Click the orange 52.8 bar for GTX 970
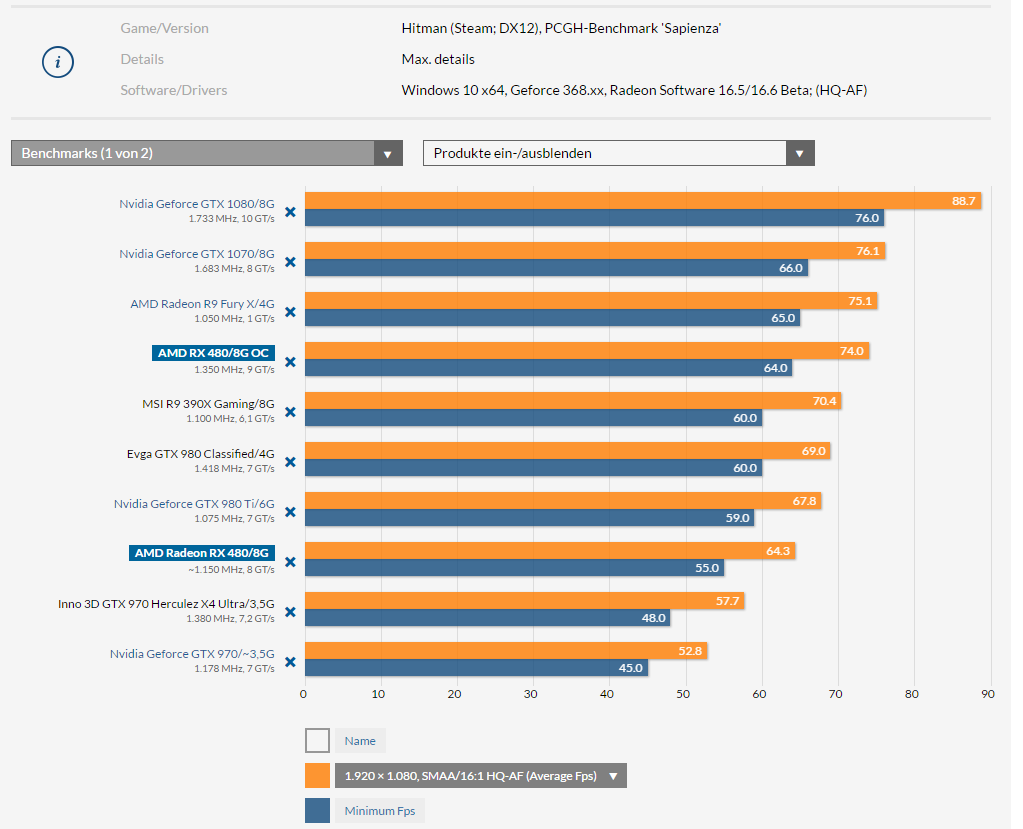Viewport: 1023px width, 829px height. [x=506, y=651]
